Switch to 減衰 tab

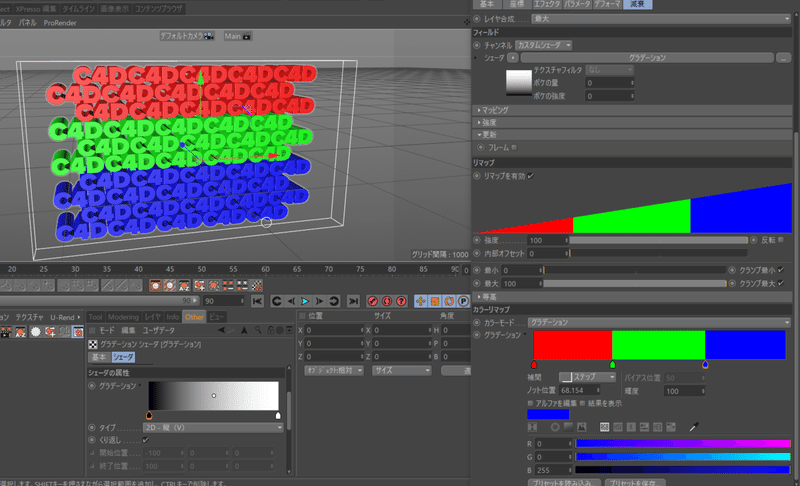click(x=637, y=4)
